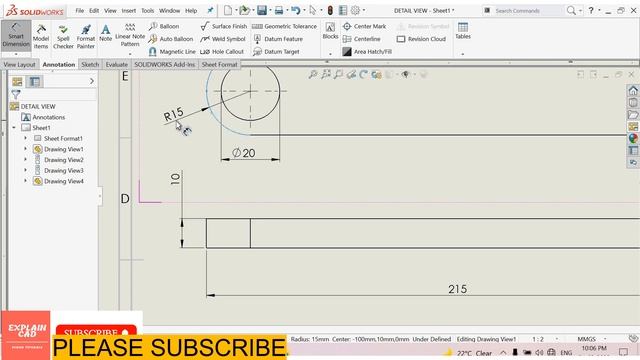
Task: Open Linear Note Pattern tool
Action: coord(130,34)
